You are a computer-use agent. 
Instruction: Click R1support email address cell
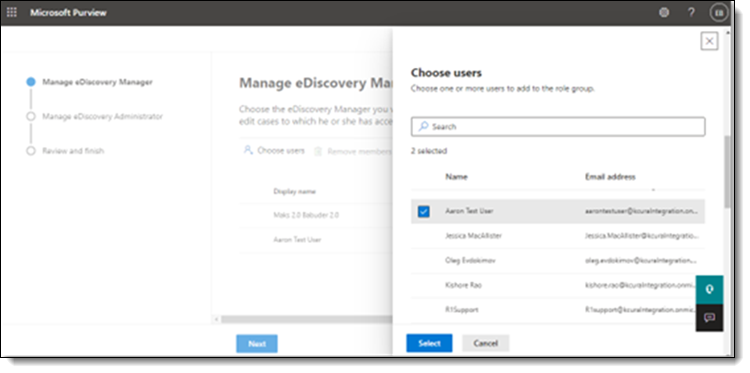tap(641, 310)
